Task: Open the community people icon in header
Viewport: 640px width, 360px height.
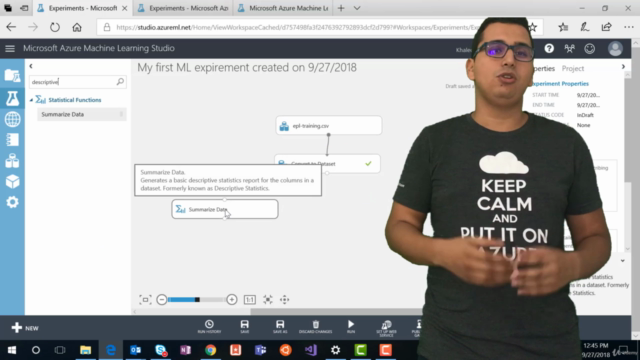Action: 569,49
